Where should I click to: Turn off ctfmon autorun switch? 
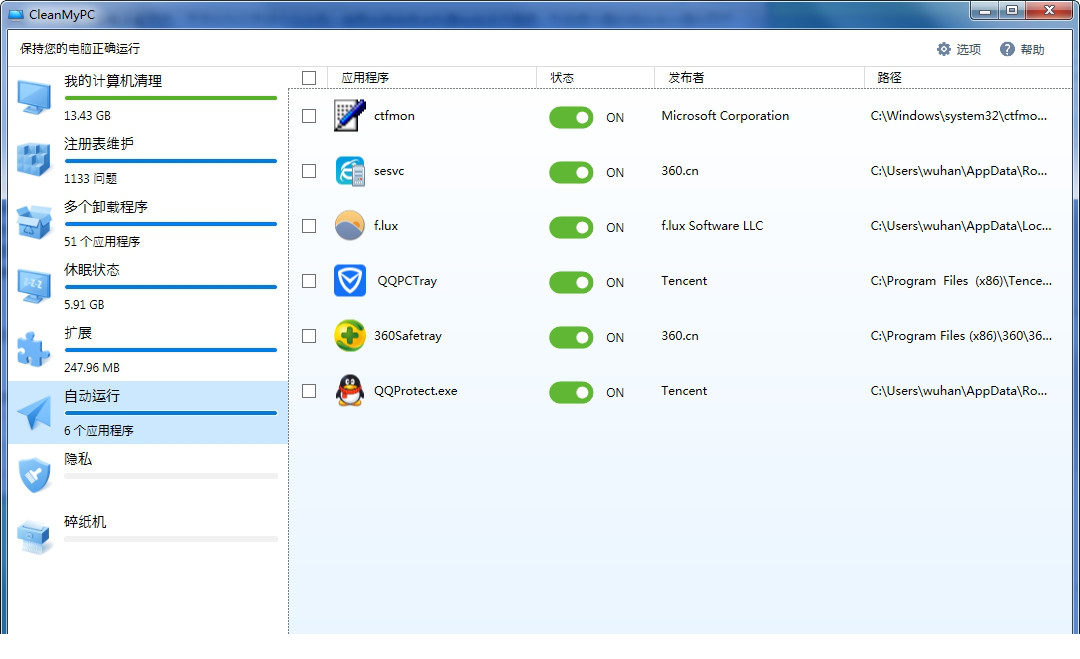coord(571,117)
